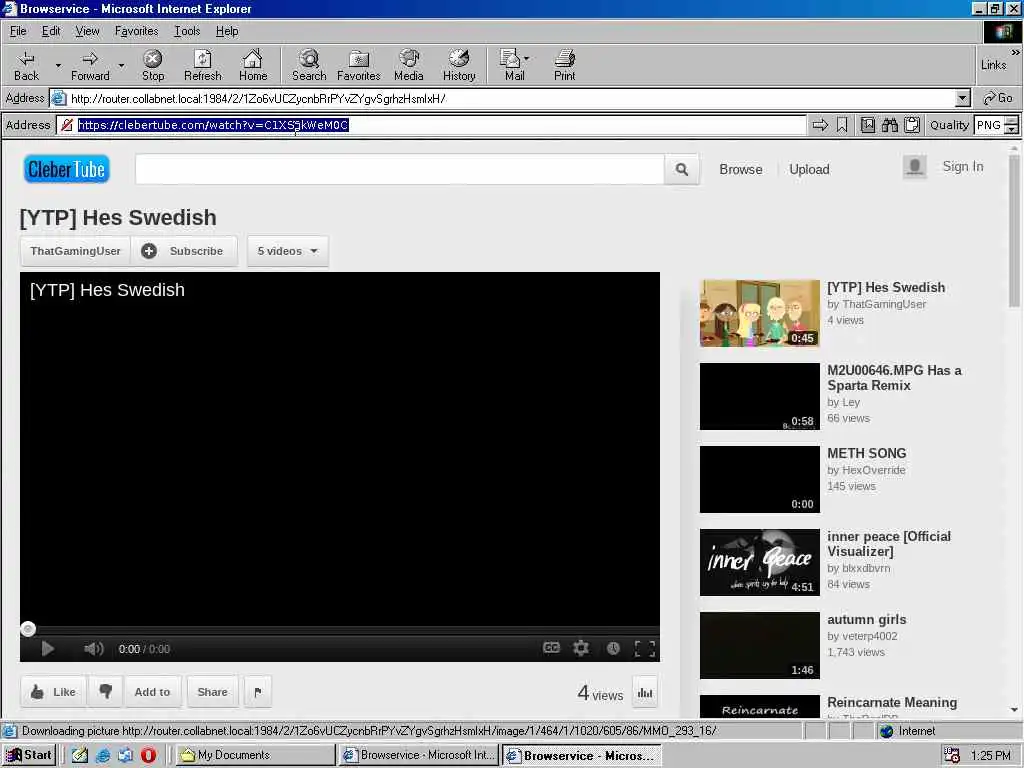The width and height of the screenshot is (1024, 768).
Task: Open the Back button history dropdown arrow
Action: [x=57, y=65]
